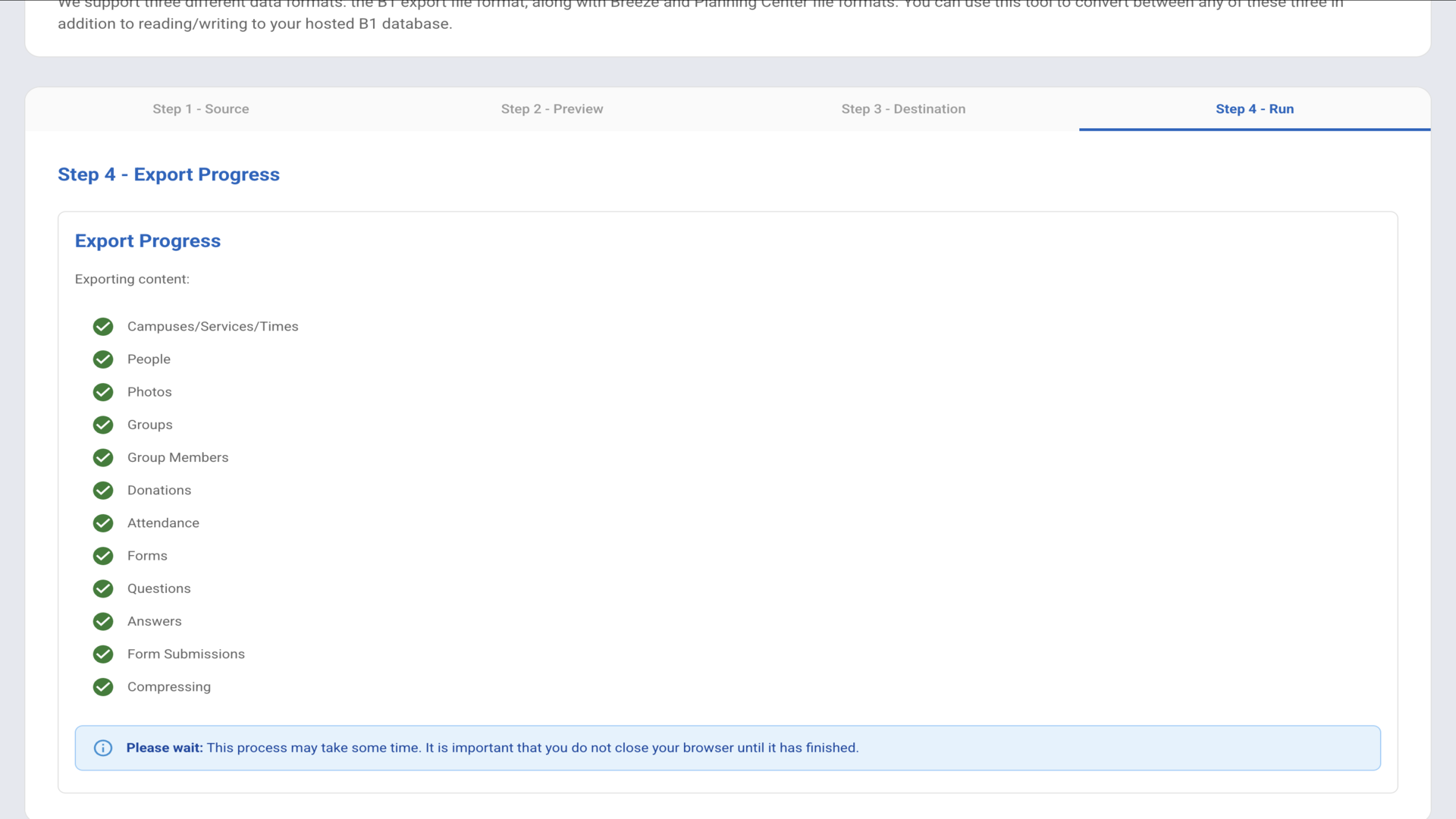Image resolution: width=1456 pixels, height=819 pixels.
Task: Click the Export Progress card heading
Action: (x=148, y=241)
